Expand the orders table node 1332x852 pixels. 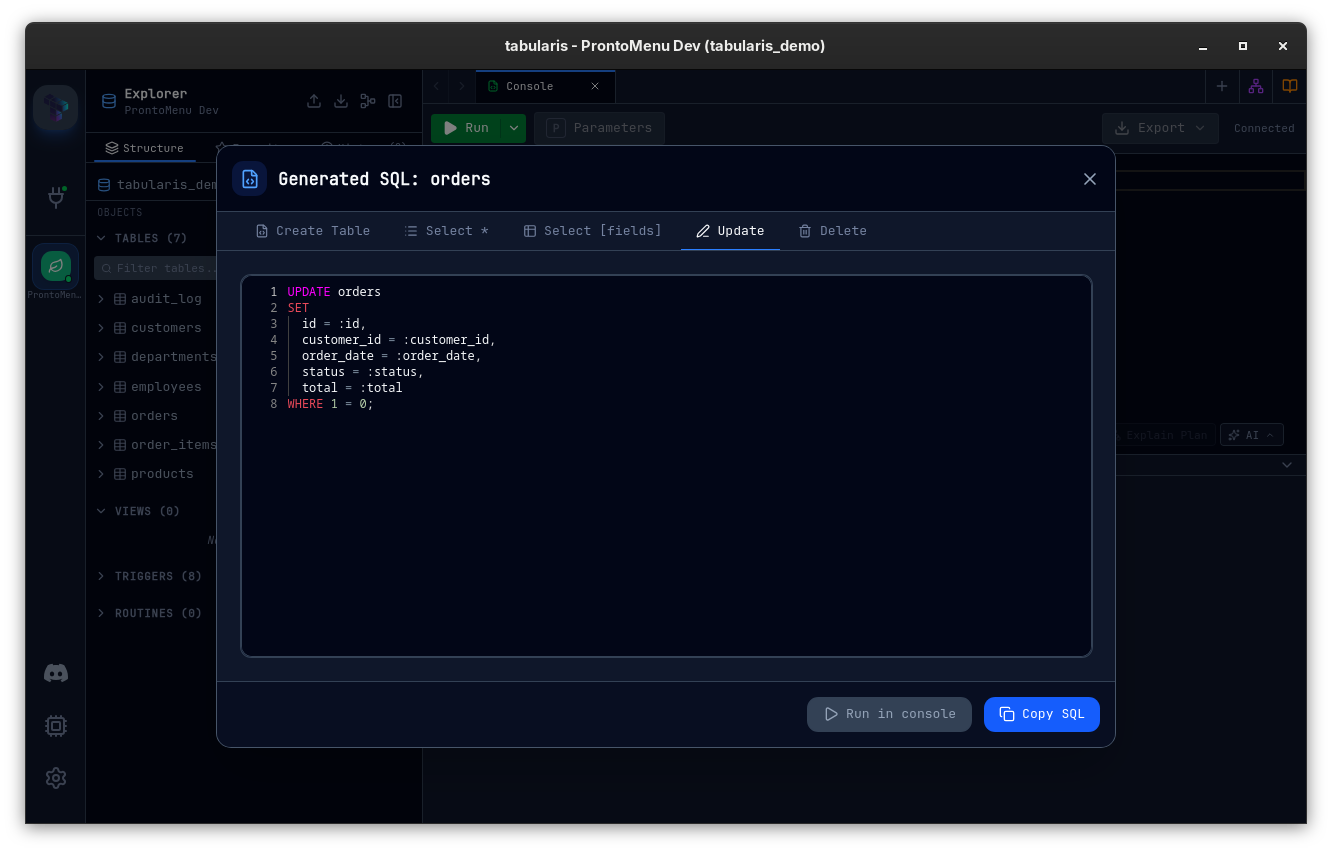pyautogui.click(x=101, y=416)
